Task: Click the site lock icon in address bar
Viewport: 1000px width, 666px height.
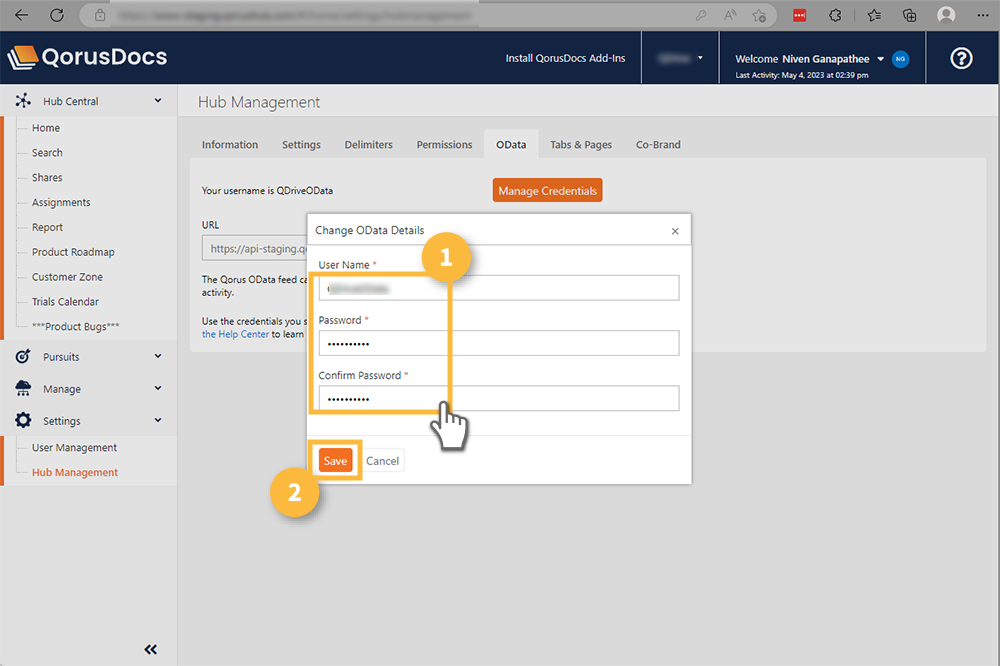Action: point(100,15)
